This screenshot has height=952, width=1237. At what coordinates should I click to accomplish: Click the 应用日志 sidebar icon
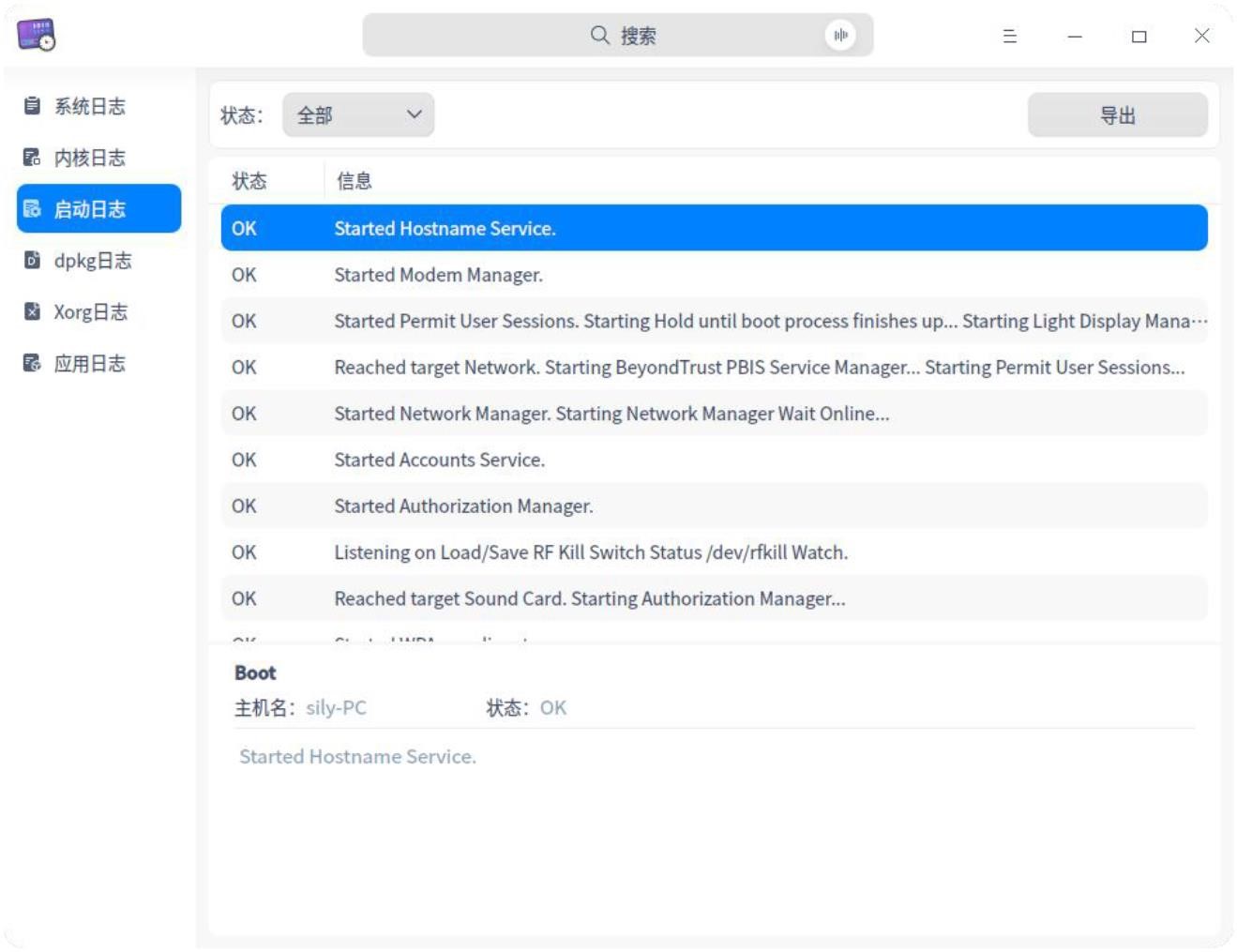[x=32, y=363]
